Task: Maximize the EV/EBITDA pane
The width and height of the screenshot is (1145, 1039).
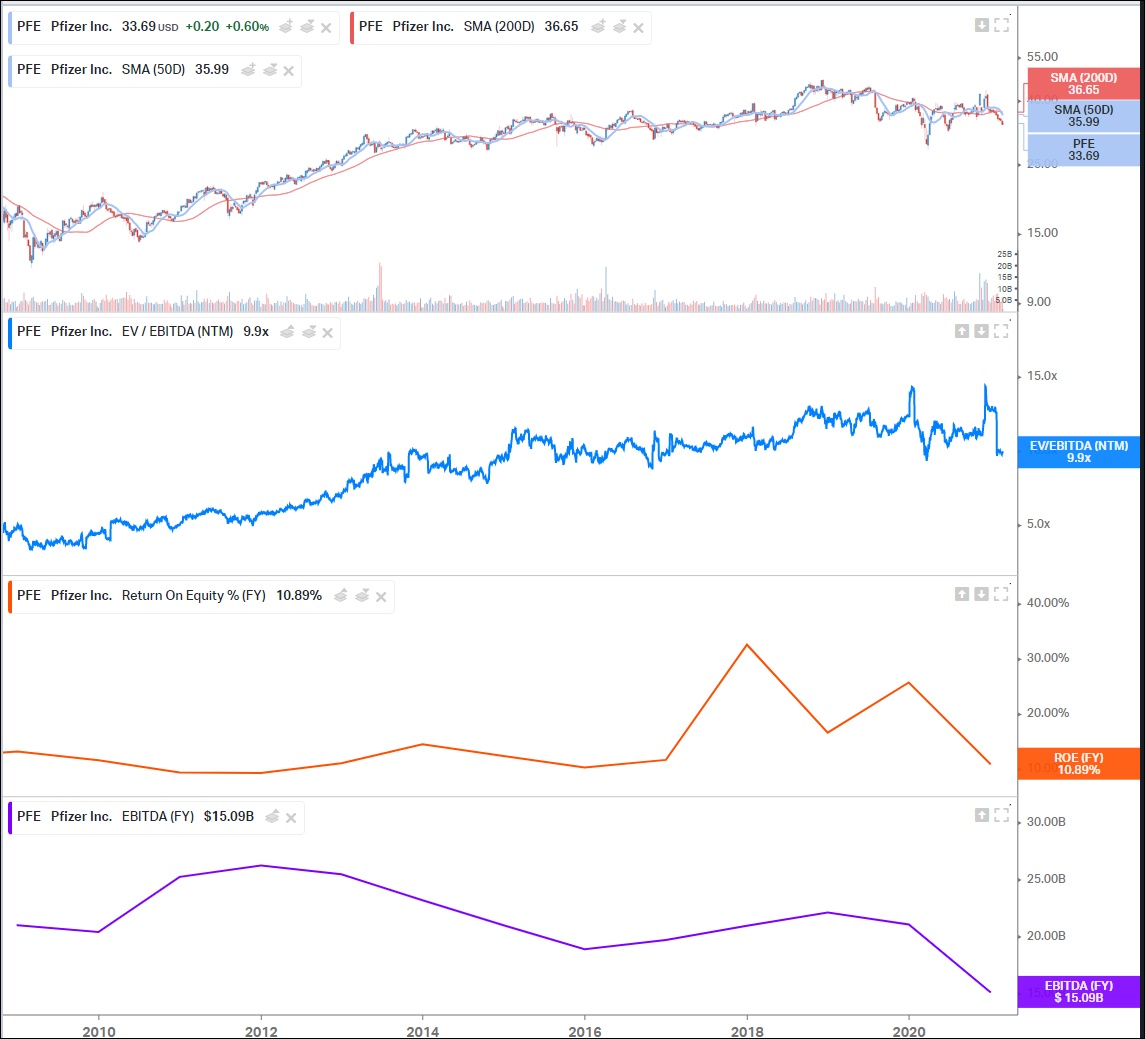Action: pos(1001,330)
